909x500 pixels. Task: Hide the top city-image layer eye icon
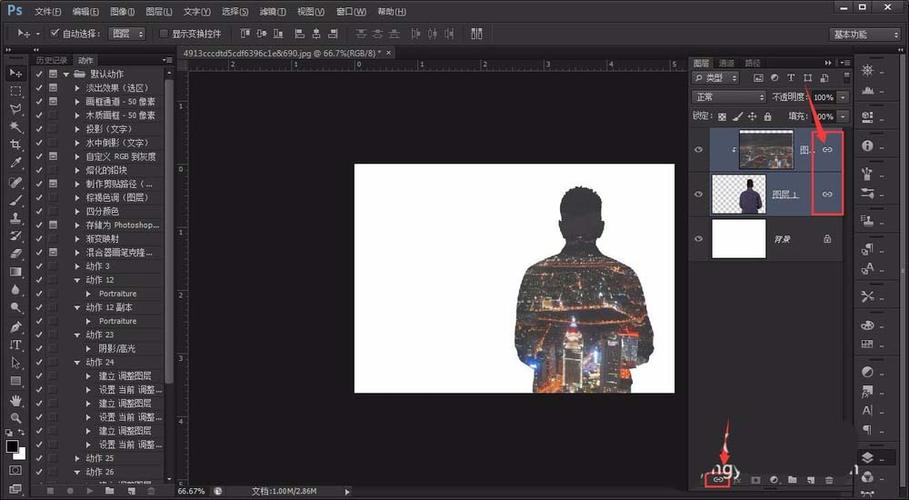tap(699, 150)
